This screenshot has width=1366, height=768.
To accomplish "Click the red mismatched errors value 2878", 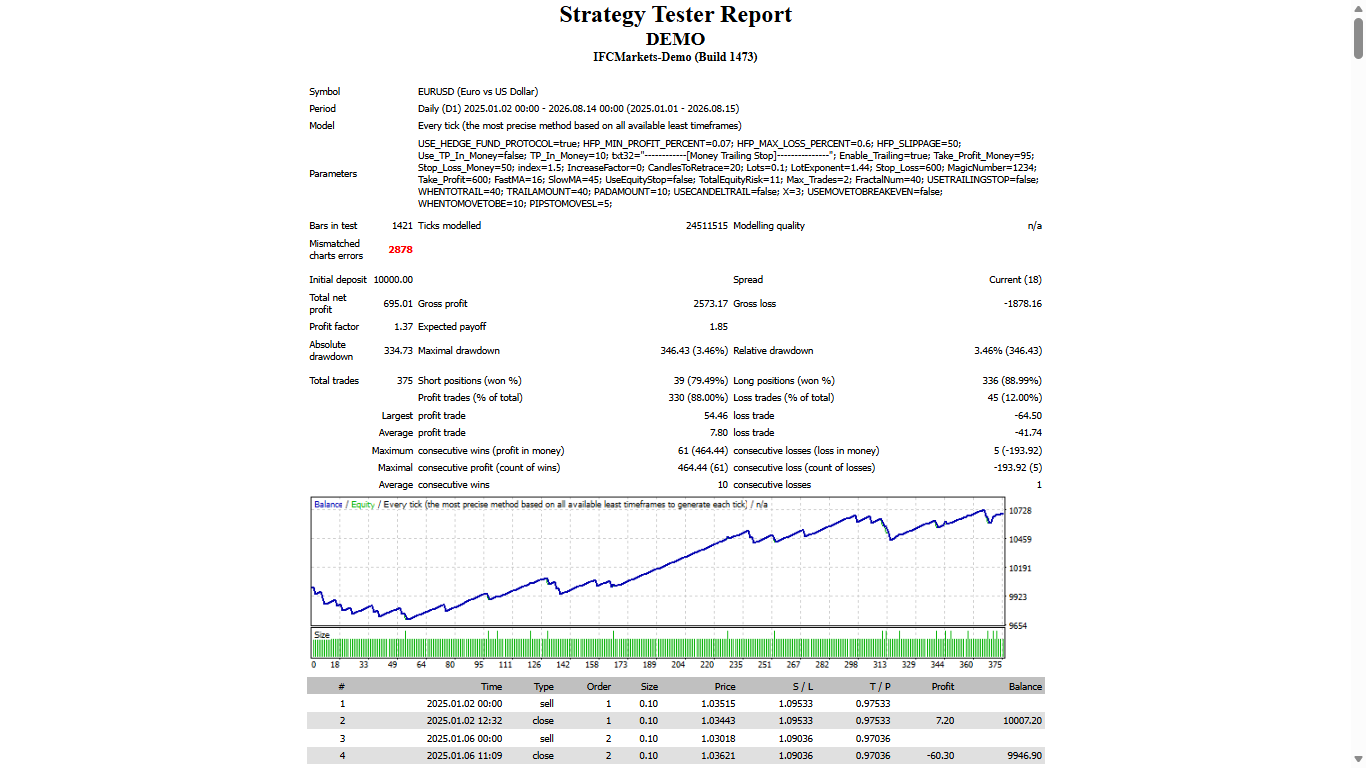I will pos(400,249).
